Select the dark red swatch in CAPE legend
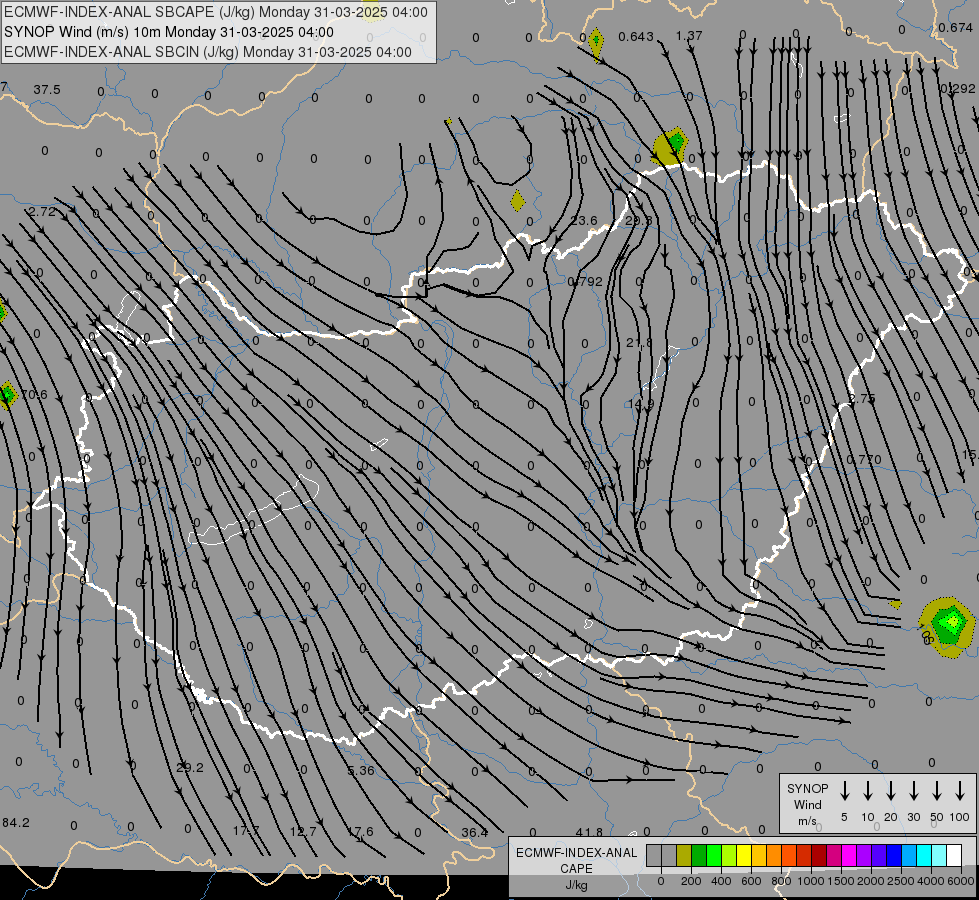 819,856
